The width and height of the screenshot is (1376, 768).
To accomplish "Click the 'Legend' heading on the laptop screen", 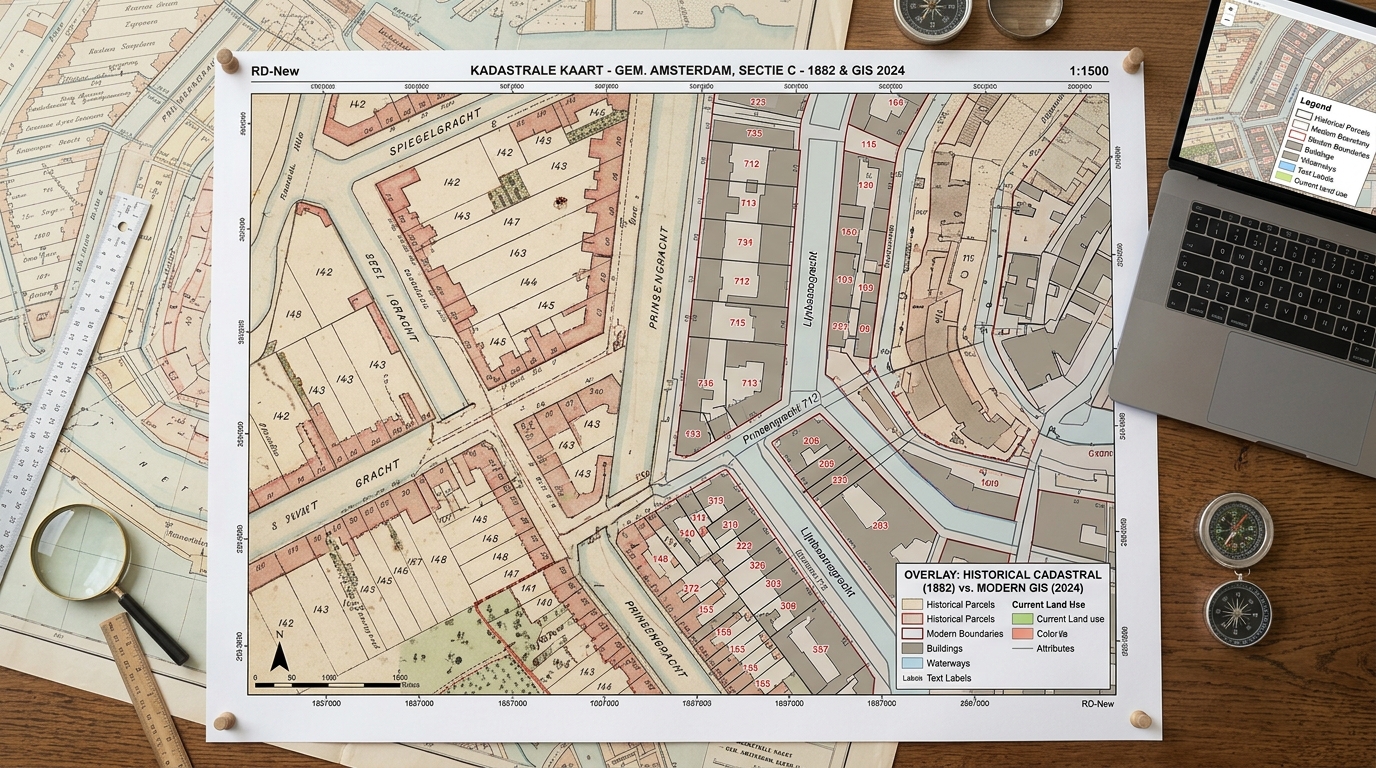I will [x=1316, y=105].
